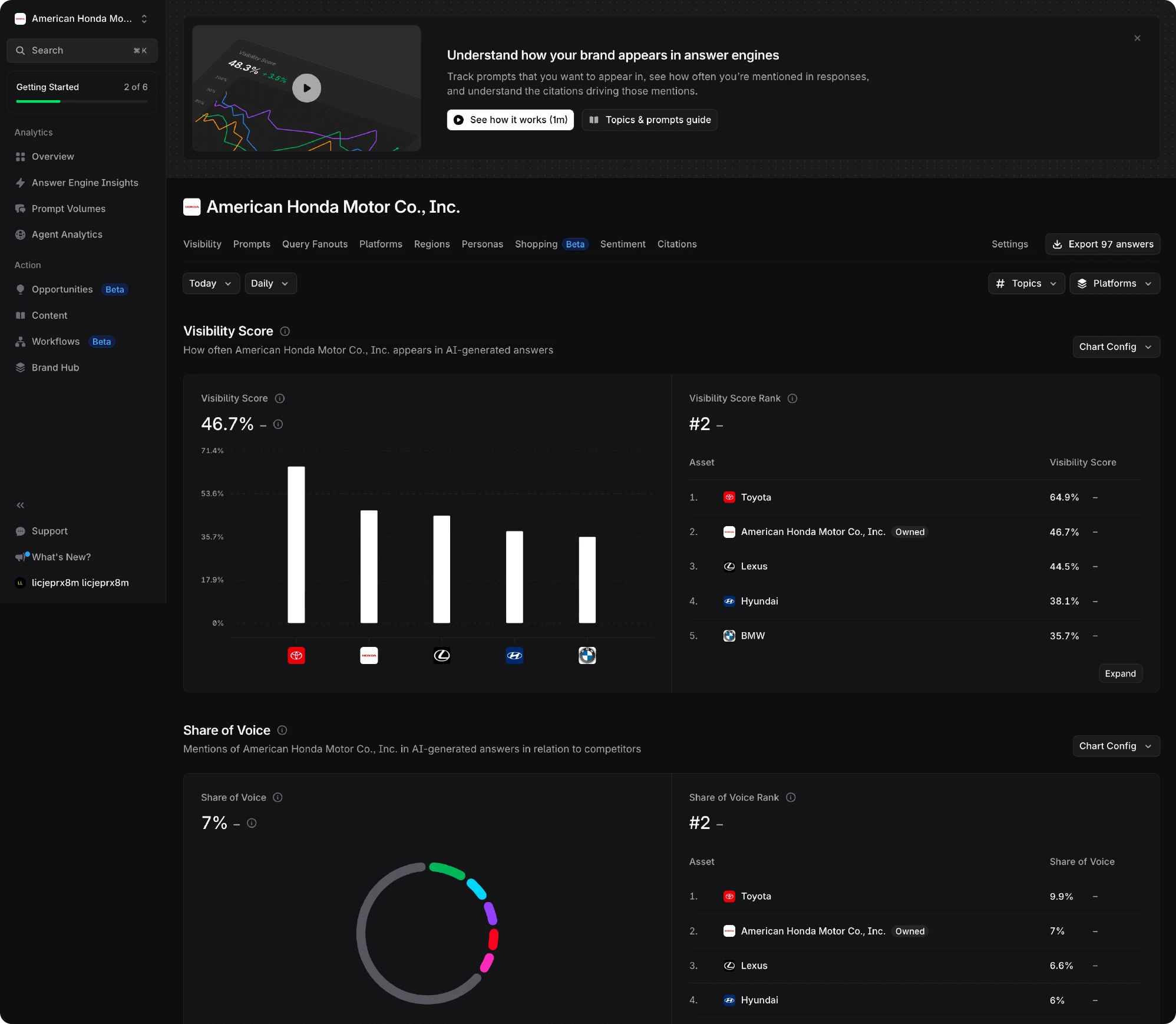Open the Shopping Beta tab
Viewport: 1176px width, 1024px height.
pyautogui.click(x=551, y=244)
